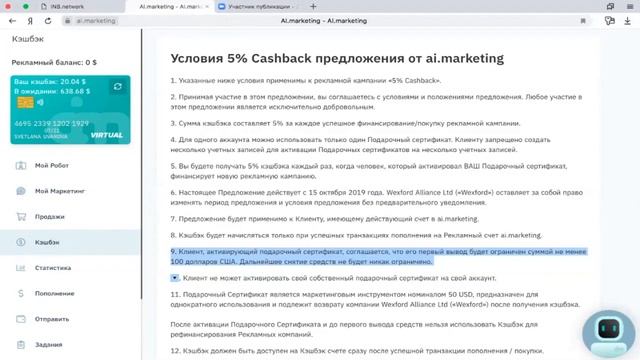This screenshot has width=640, height=360.
Task: Click the Кэшбэк sidebar heading
Action: pyautogui.click(x=27, y=39)
